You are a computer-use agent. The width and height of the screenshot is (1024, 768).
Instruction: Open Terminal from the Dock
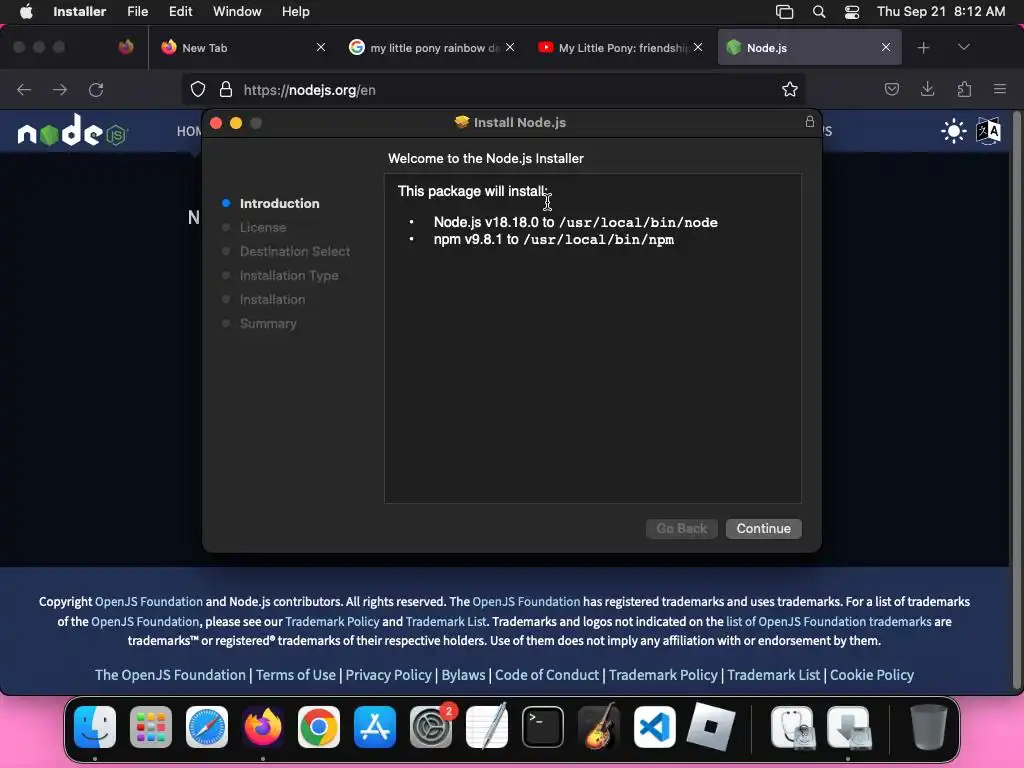tap(543, 727)
